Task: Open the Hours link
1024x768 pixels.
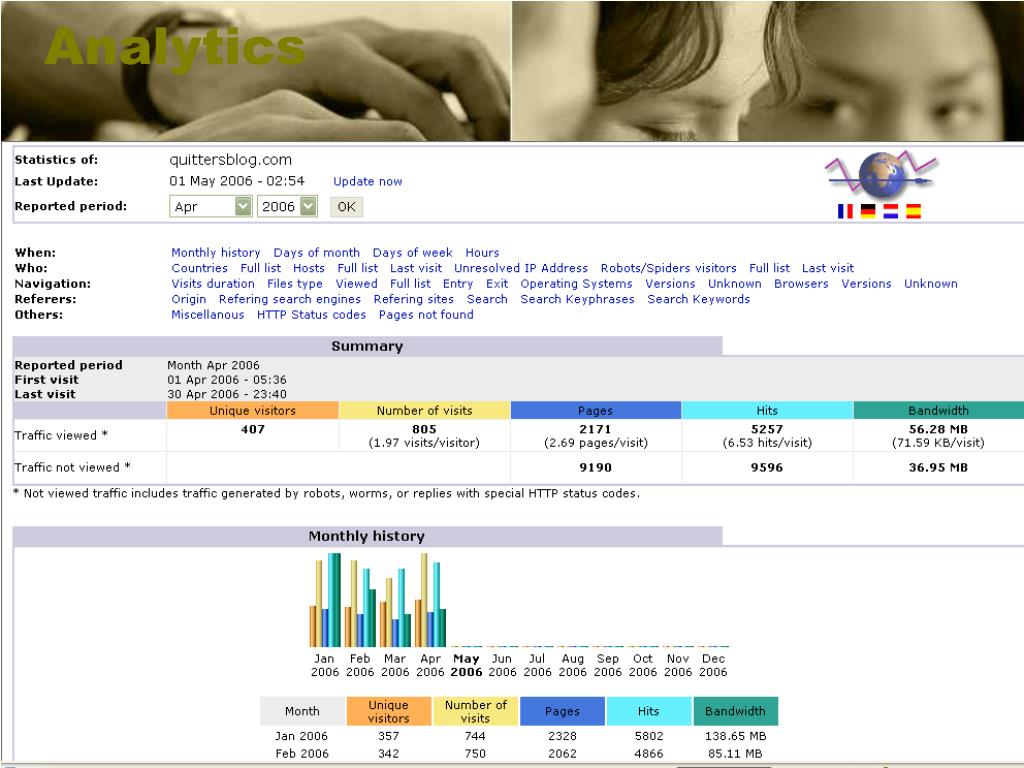Action: tap(482, 253)
